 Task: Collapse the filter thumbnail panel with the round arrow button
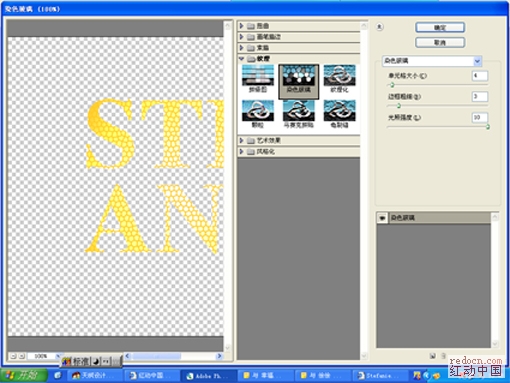[x=380, y=27]
